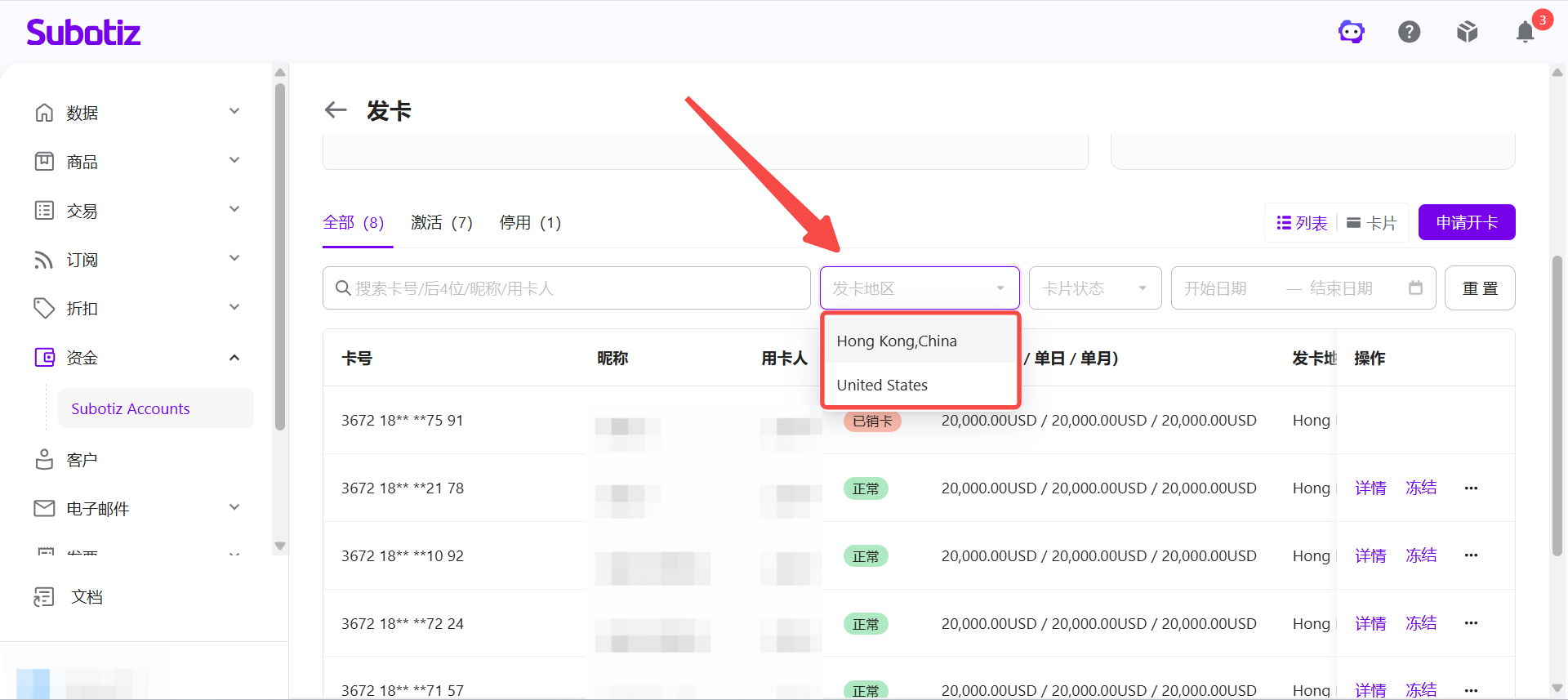
Task: Open the package box icon in header
Action: pos(1468,32)
